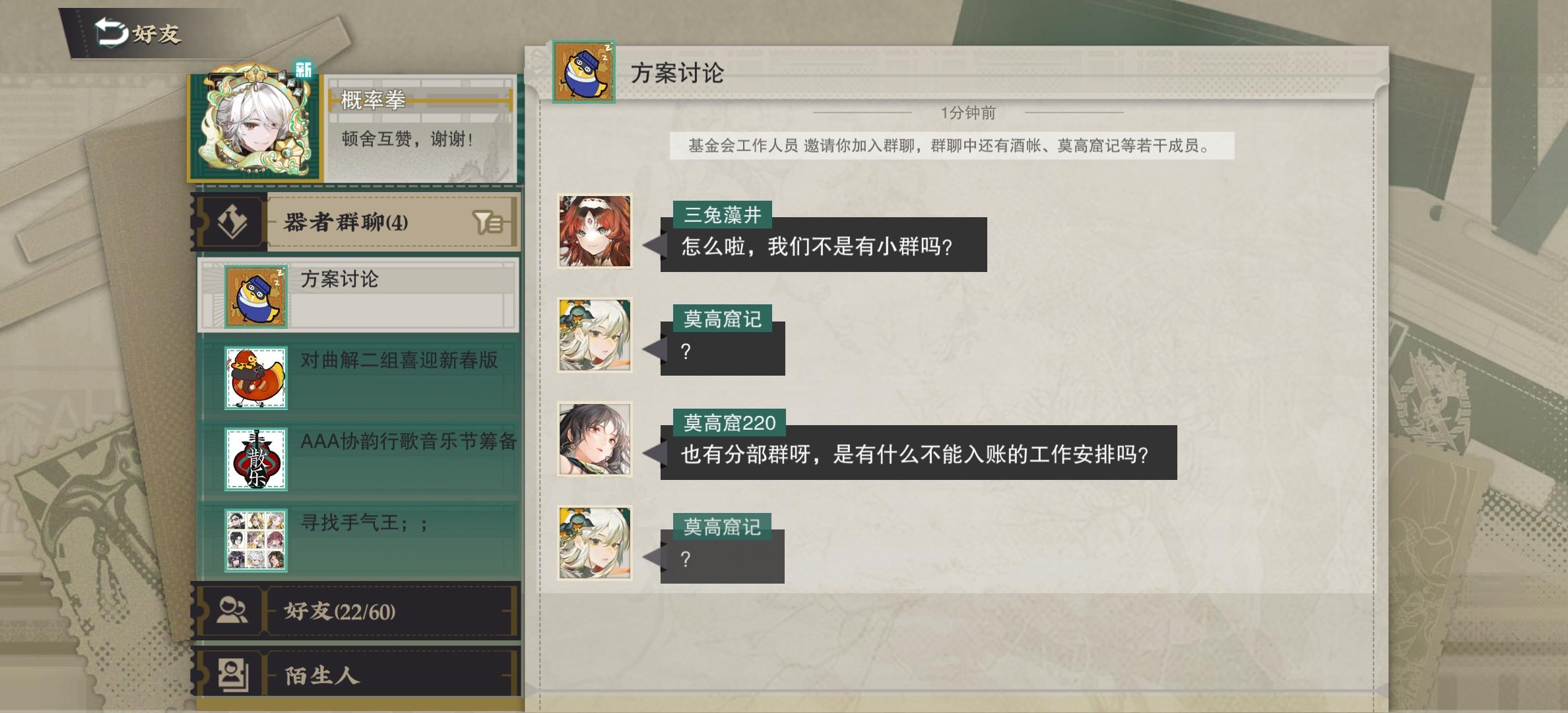Click the signature text 顿舍互赞，谢谢!

pos(407,139)
